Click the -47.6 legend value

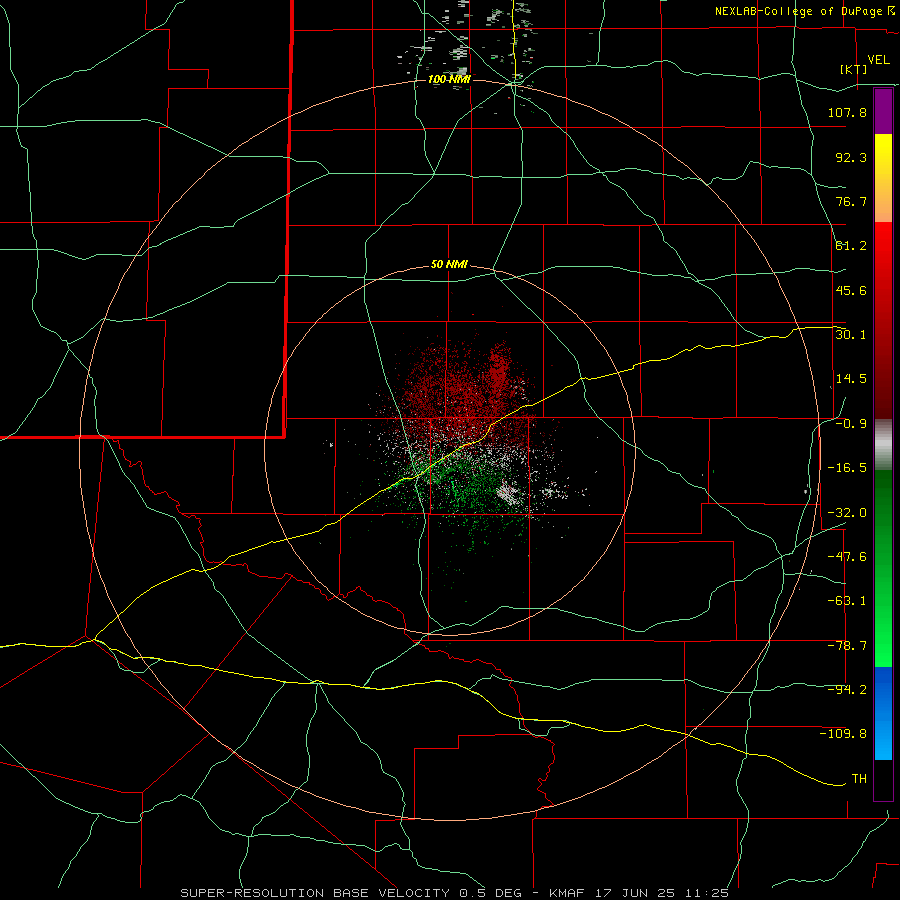coord(847,557)
